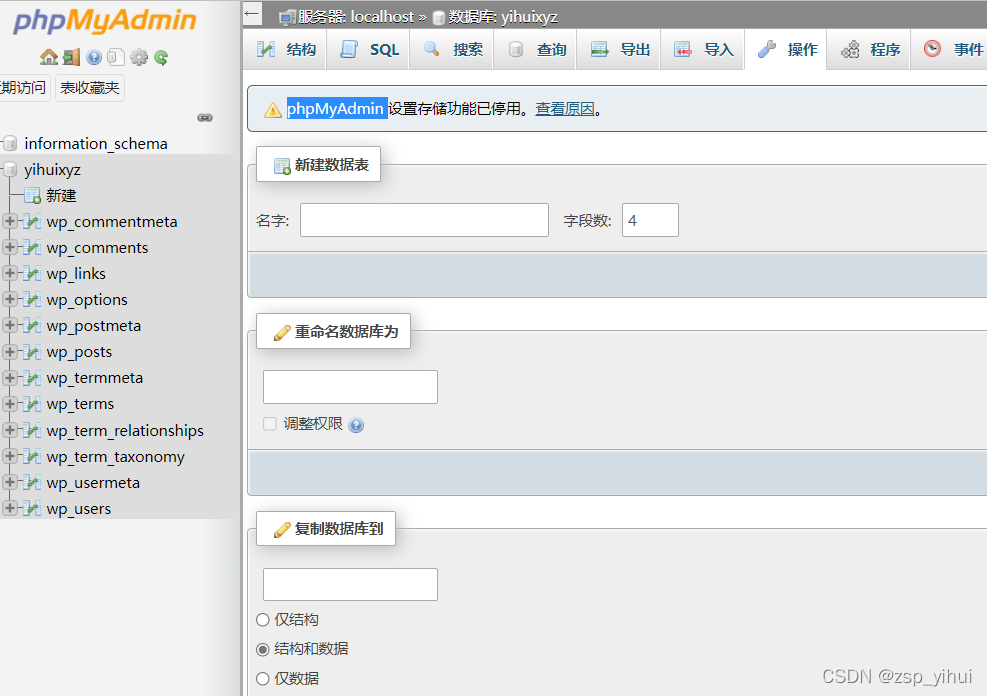
Task: Click the 重命名数据库为 text field
Action: 350,387
